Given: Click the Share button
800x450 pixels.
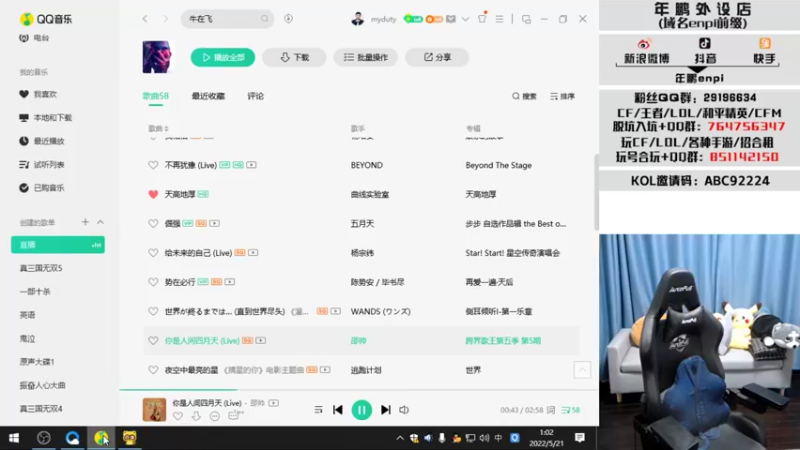Looking at the screenshot, I should pyautogui.click(x=437, y=57).
